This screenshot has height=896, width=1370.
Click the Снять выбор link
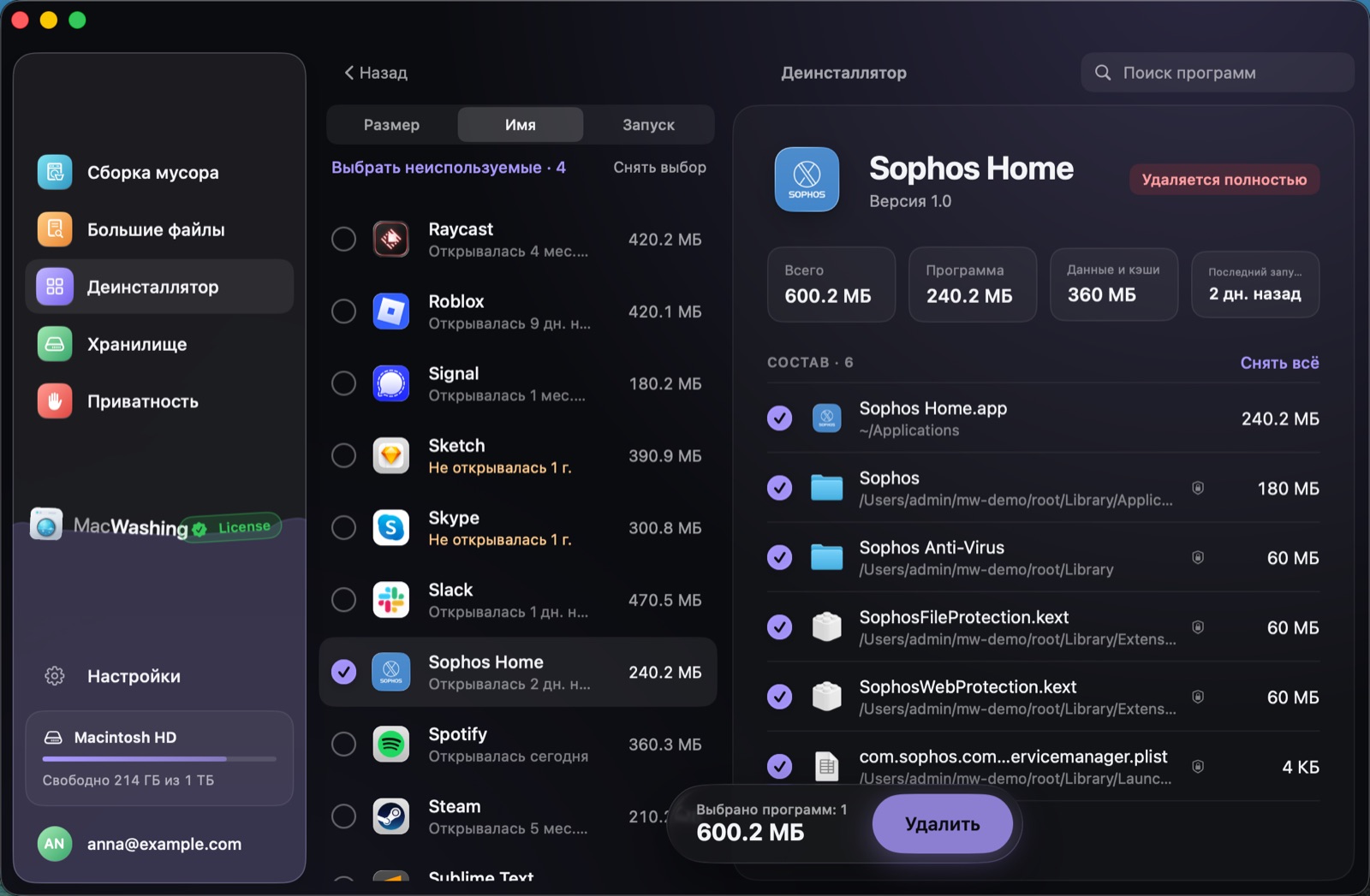659,168
